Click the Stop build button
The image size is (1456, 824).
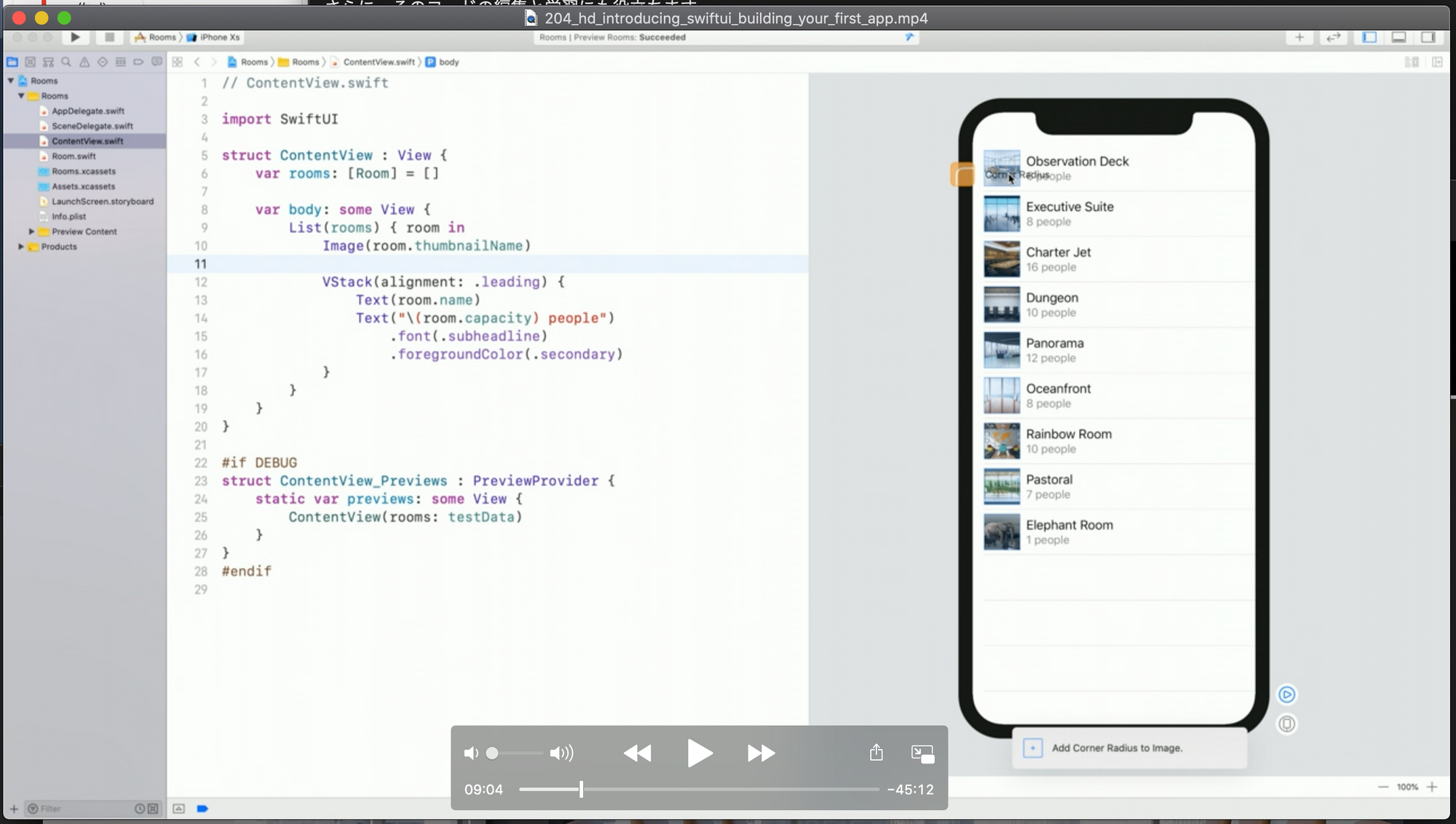(x=109, y=37)
